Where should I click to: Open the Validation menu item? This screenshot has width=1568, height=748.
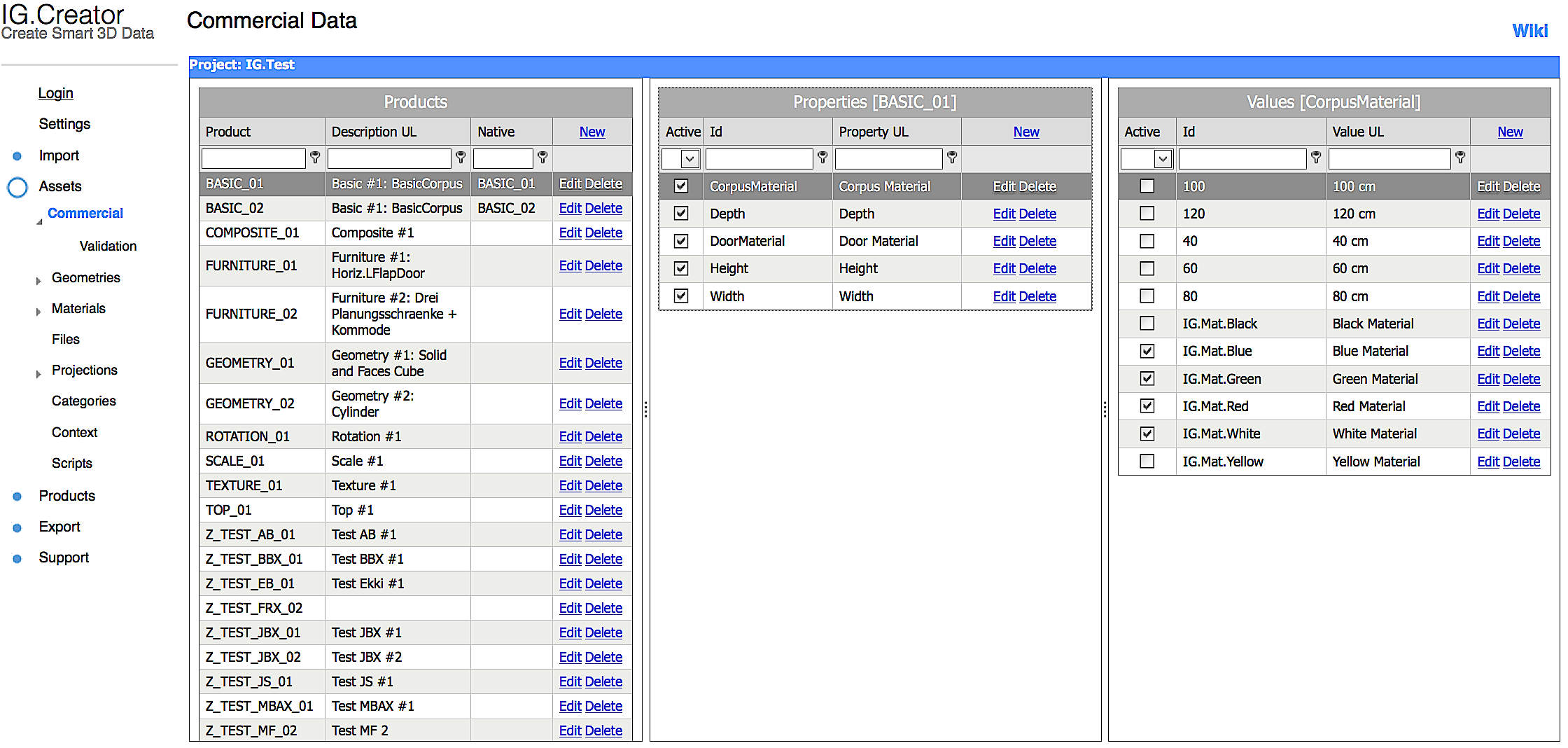pos(108,246)
